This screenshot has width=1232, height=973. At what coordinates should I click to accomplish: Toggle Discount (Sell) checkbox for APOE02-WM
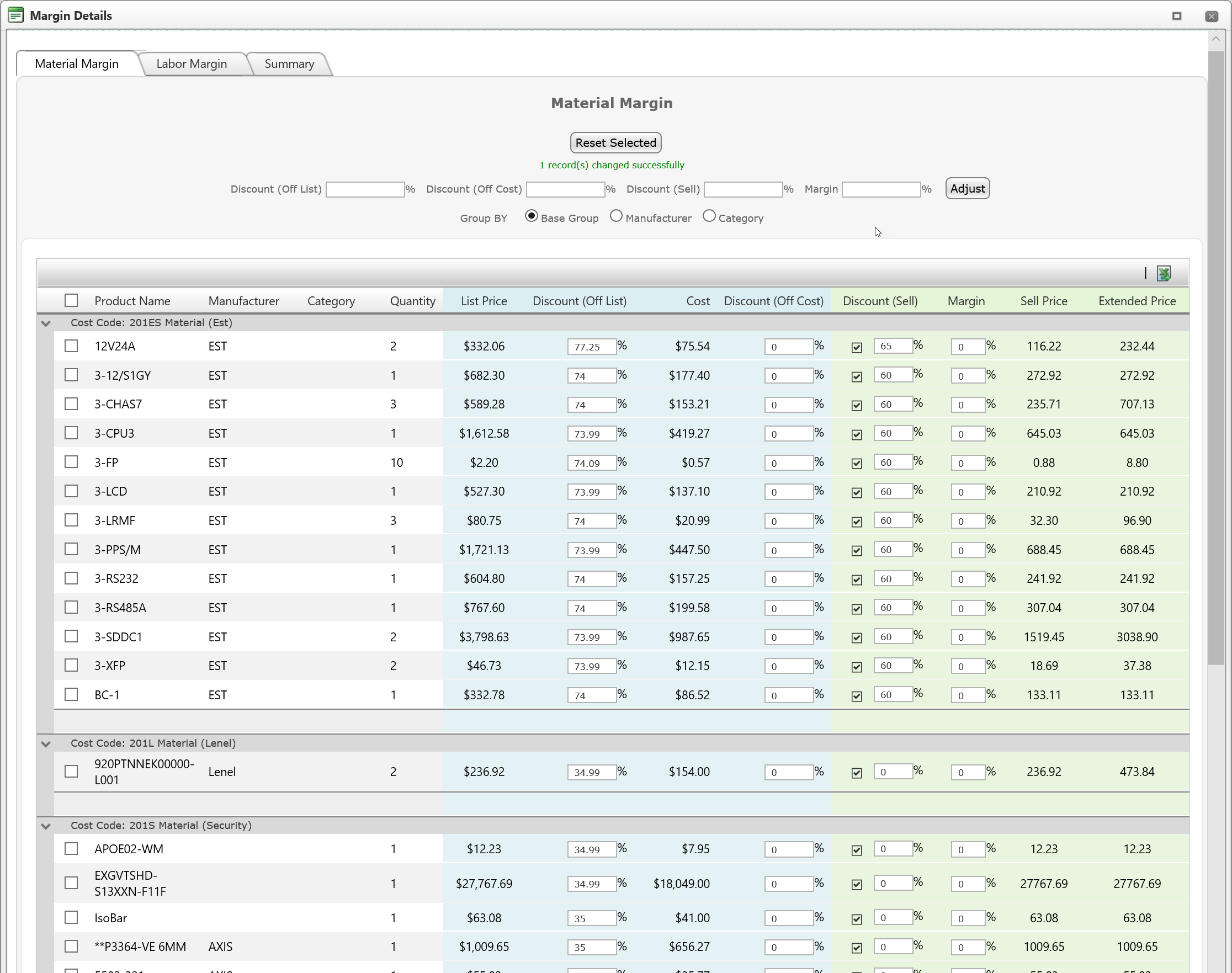857,850
